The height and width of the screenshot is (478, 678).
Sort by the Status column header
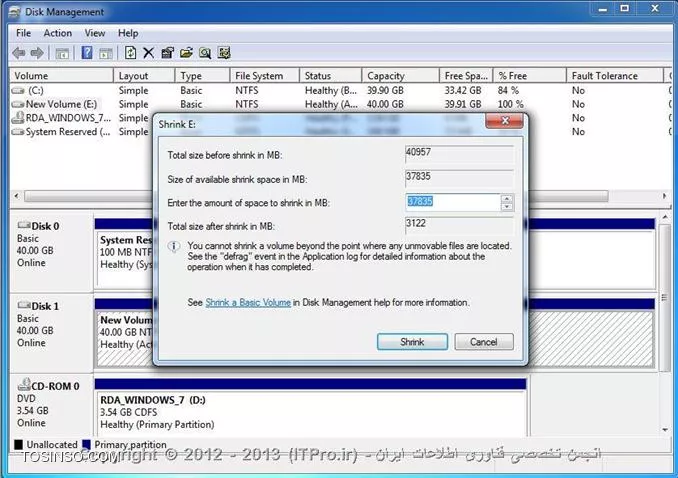(330, 76)
